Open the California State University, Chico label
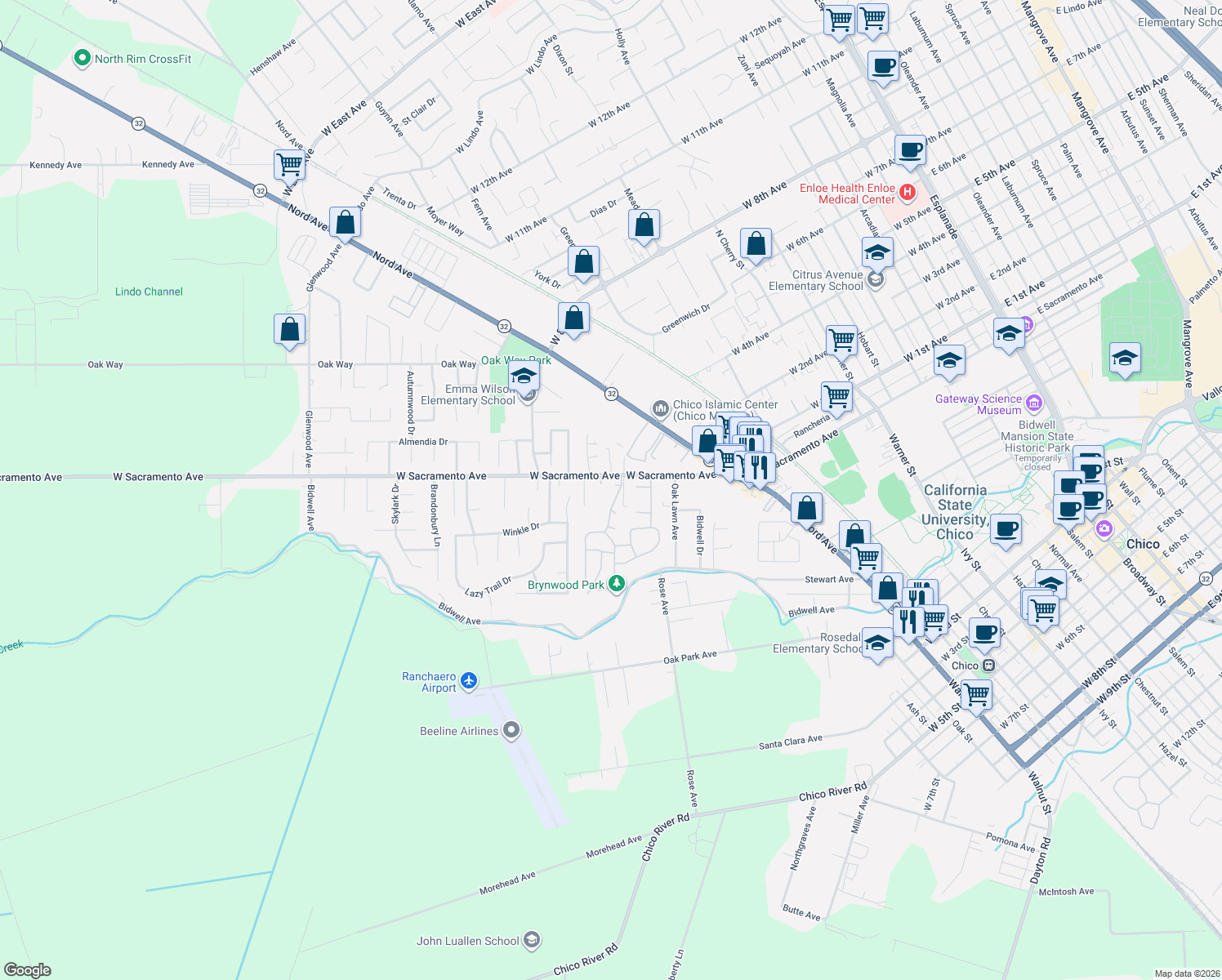 coord(955,512)
